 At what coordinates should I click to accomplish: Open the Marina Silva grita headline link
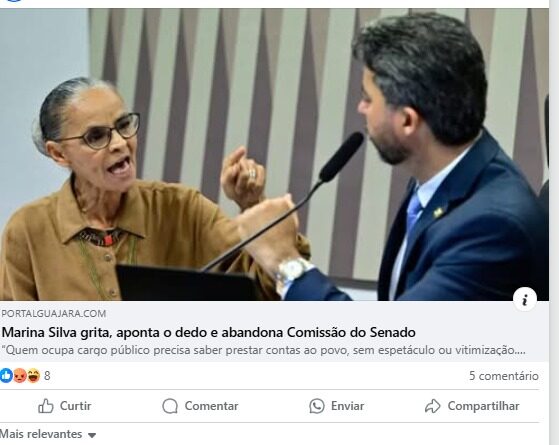click(x=209, y=332)
